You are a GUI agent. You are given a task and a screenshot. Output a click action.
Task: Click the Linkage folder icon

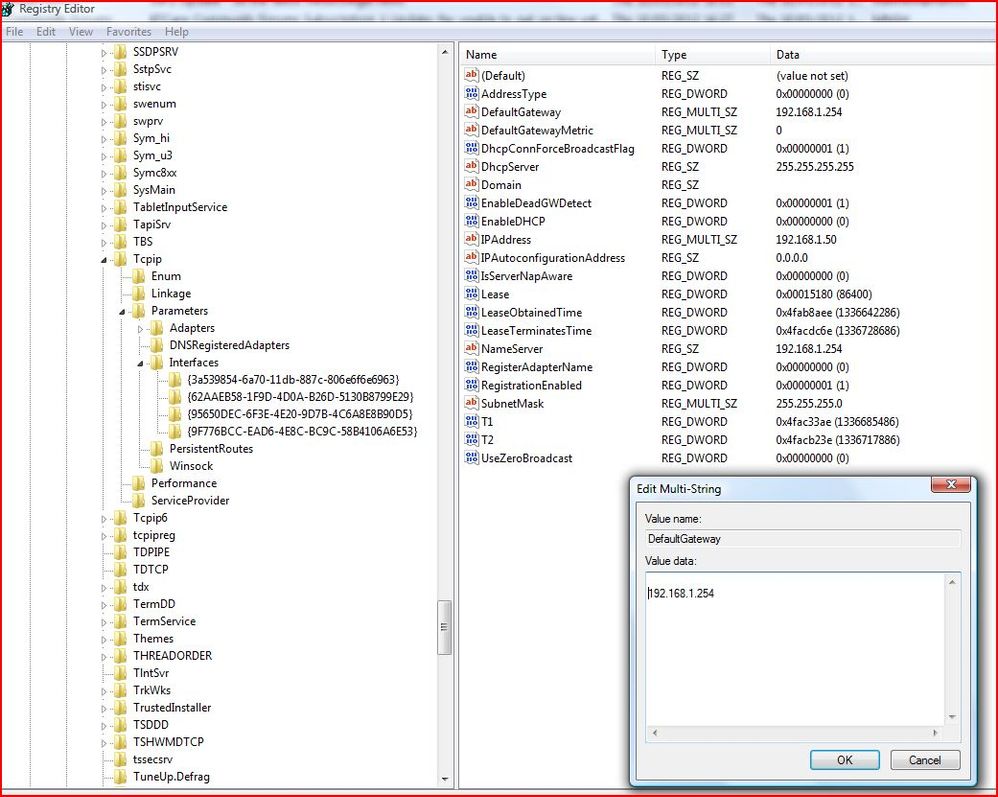click(138, 293)
